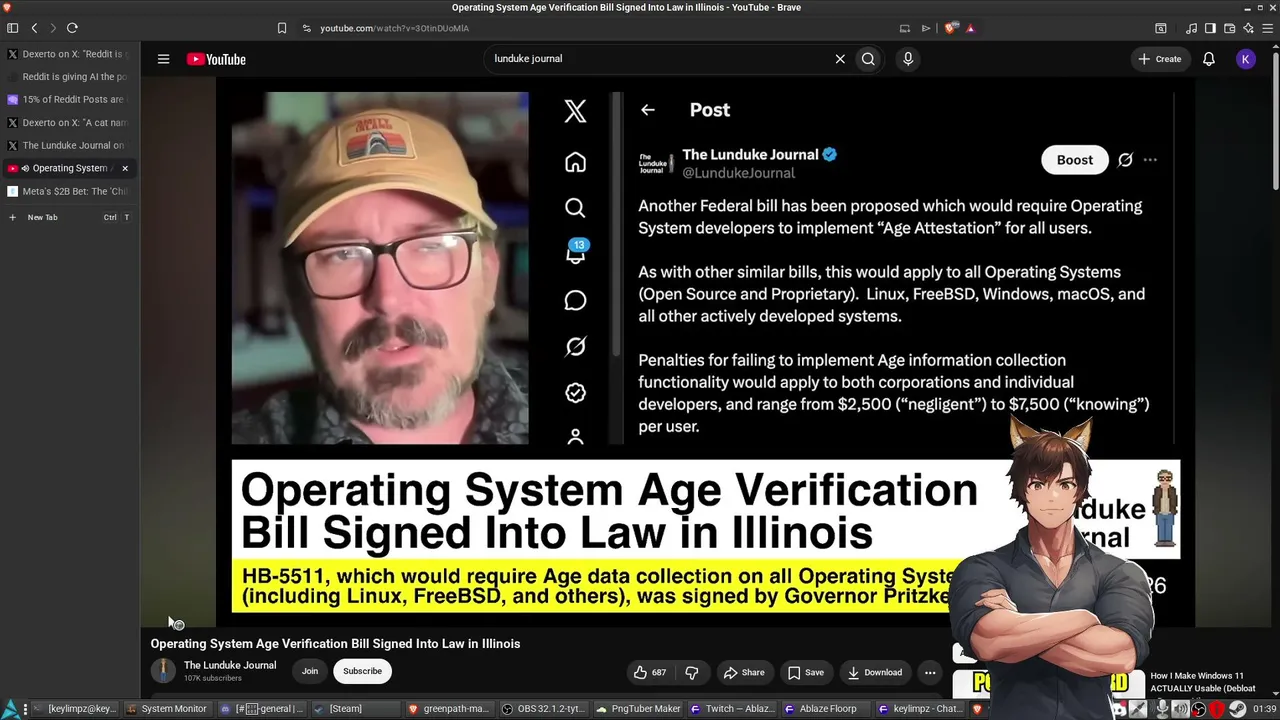Switch to OBS 32.1.2 in the taskbar
This screenshot has height=720, width=1280.
click(x=543, y=709)
